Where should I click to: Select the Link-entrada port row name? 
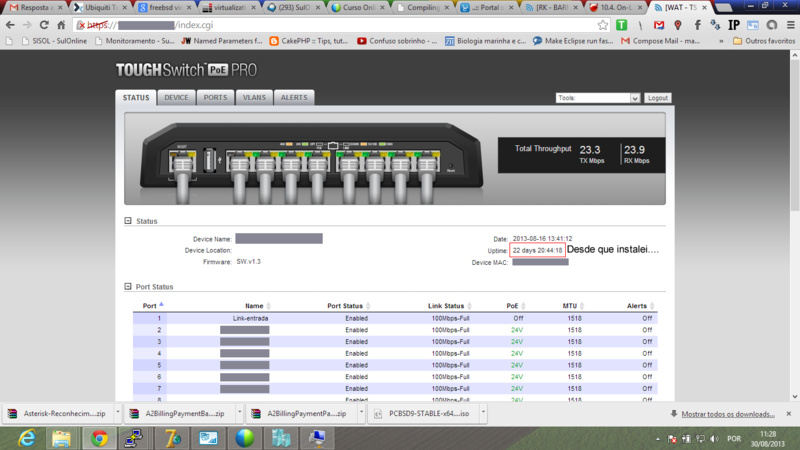coord(250,318)
